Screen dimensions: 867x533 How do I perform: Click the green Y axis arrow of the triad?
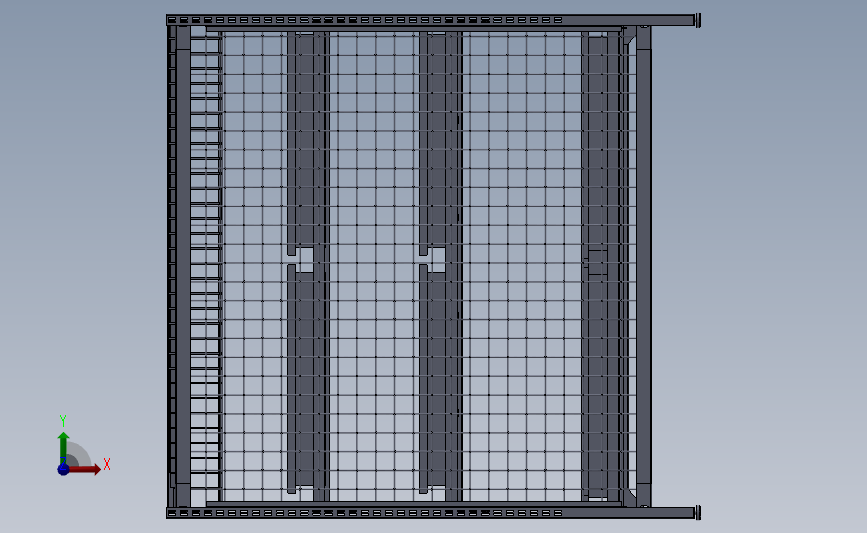click(64, 448)
